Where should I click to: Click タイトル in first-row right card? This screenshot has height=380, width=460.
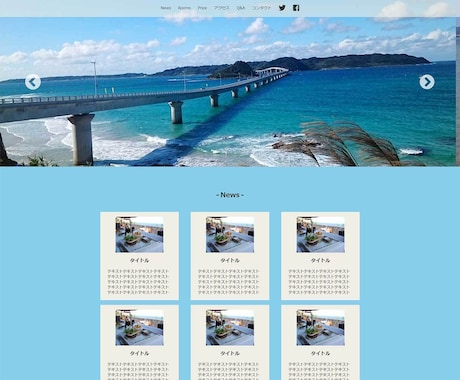point(320,260)
